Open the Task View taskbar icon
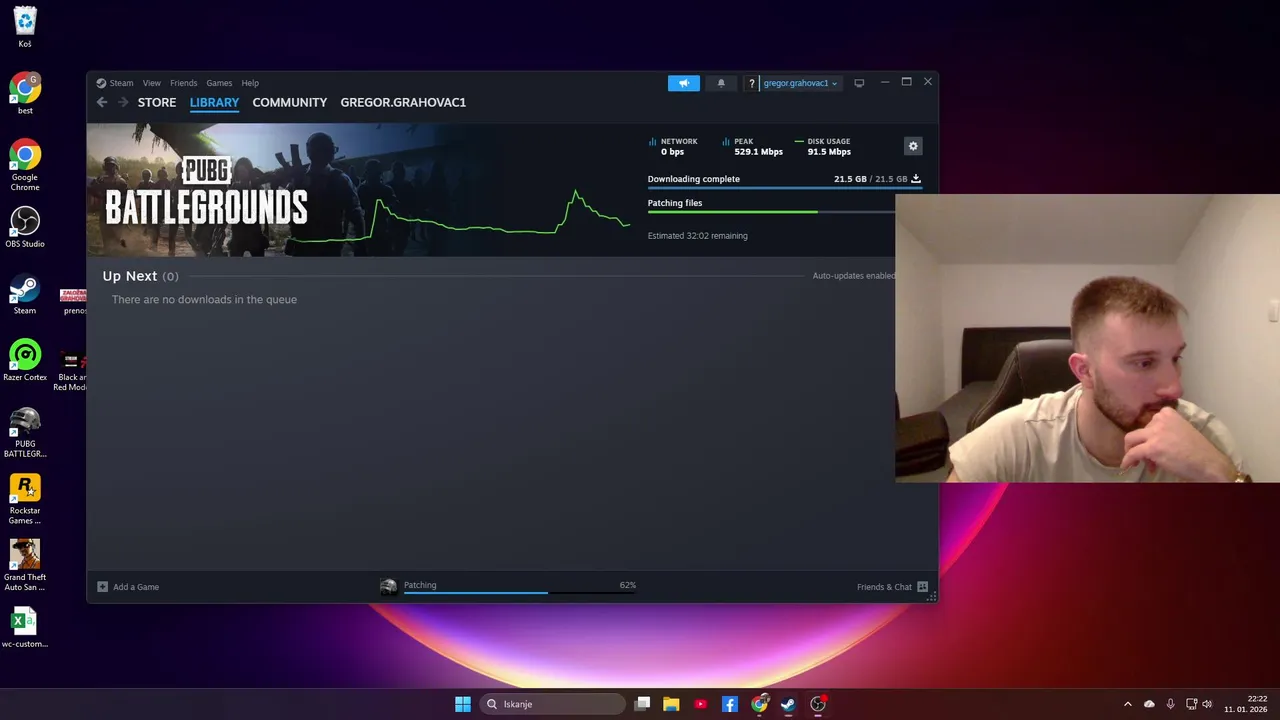 (x=642, y=704)
